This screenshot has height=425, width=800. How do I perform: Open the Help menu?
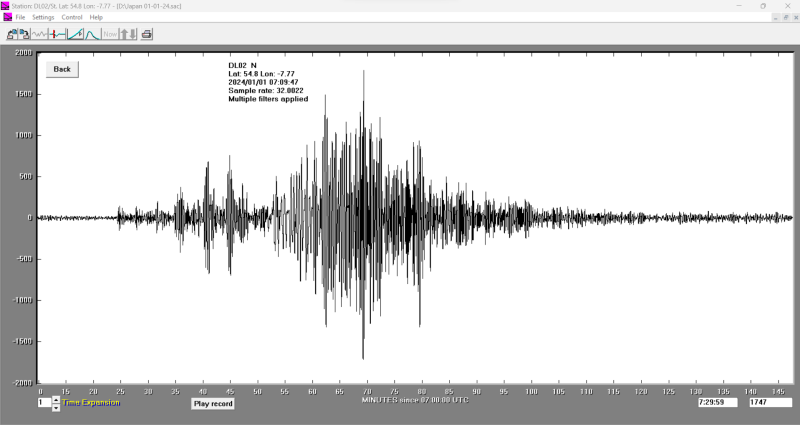[96, 17]
